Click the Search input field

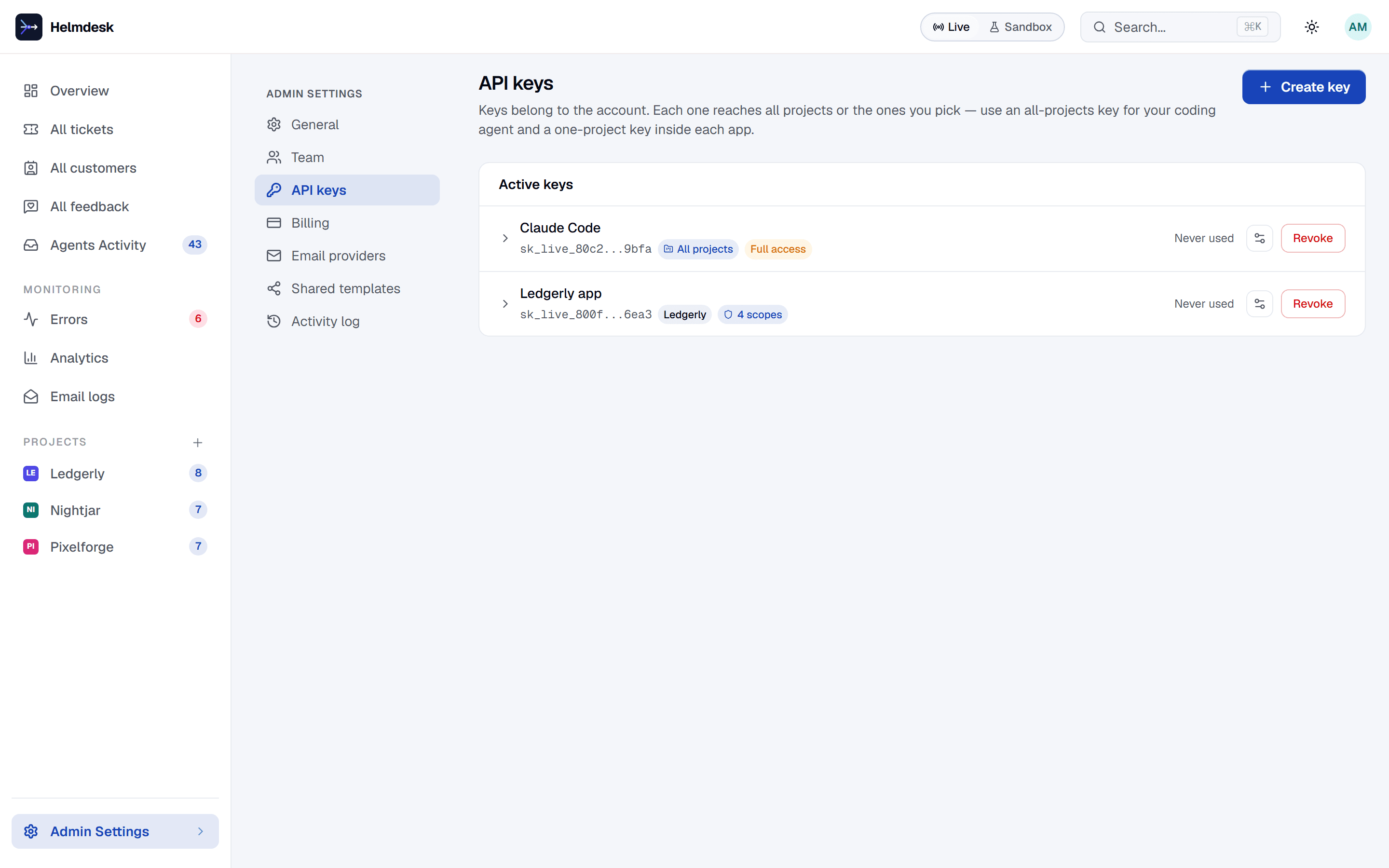1180,27
